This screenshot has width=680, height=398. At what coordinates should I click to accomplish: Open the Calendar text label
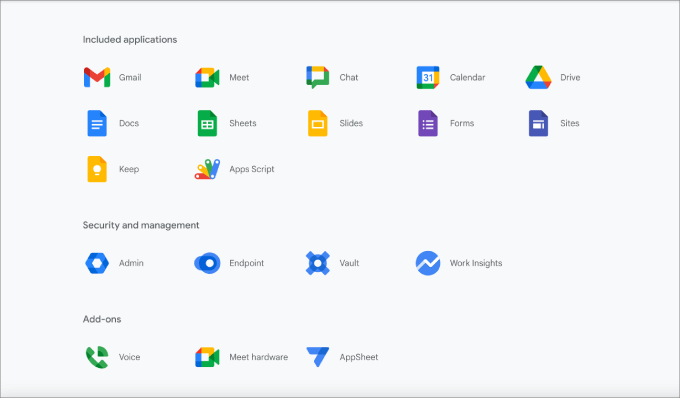(x=468, y=78)
